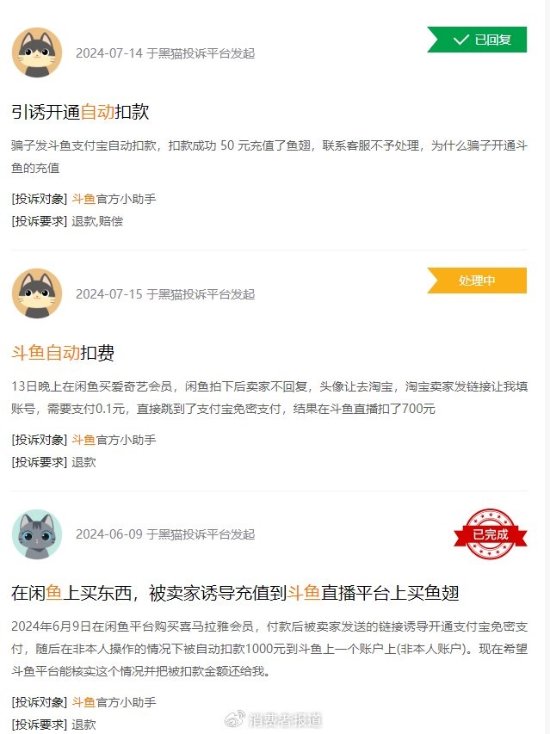Click the avatar of the 2024-07-14 complaint
Screen dimensions: 550x734
click(x=37, y=52)
